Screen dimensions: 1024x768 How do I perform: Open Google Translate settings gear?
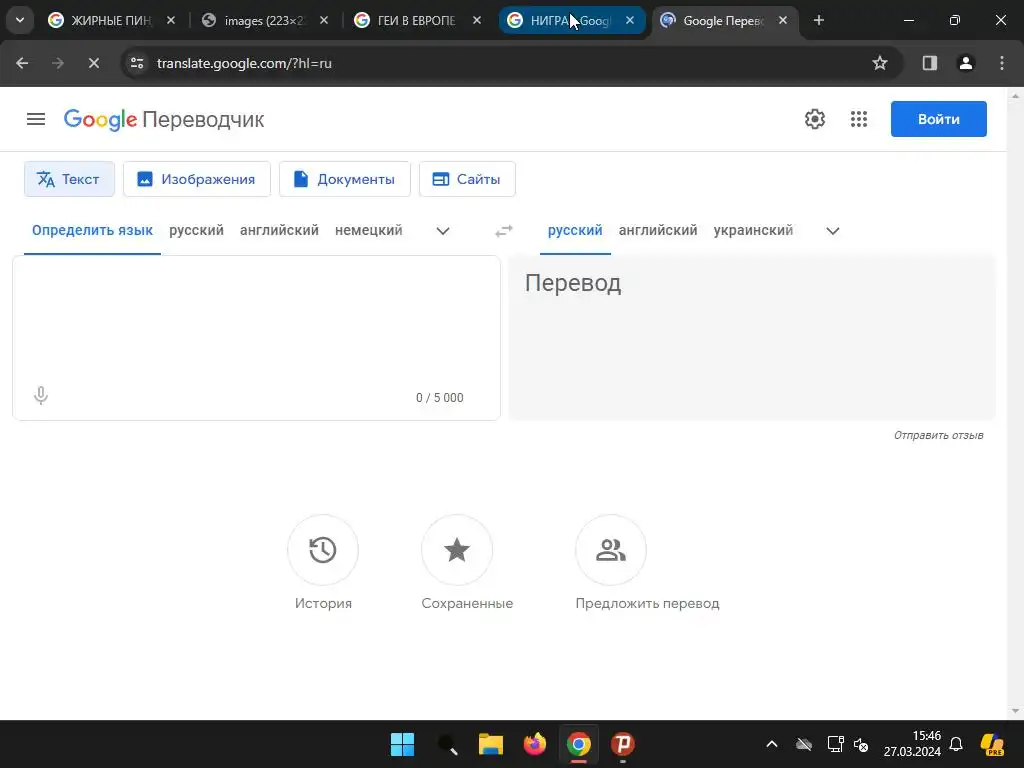point(814,119)
